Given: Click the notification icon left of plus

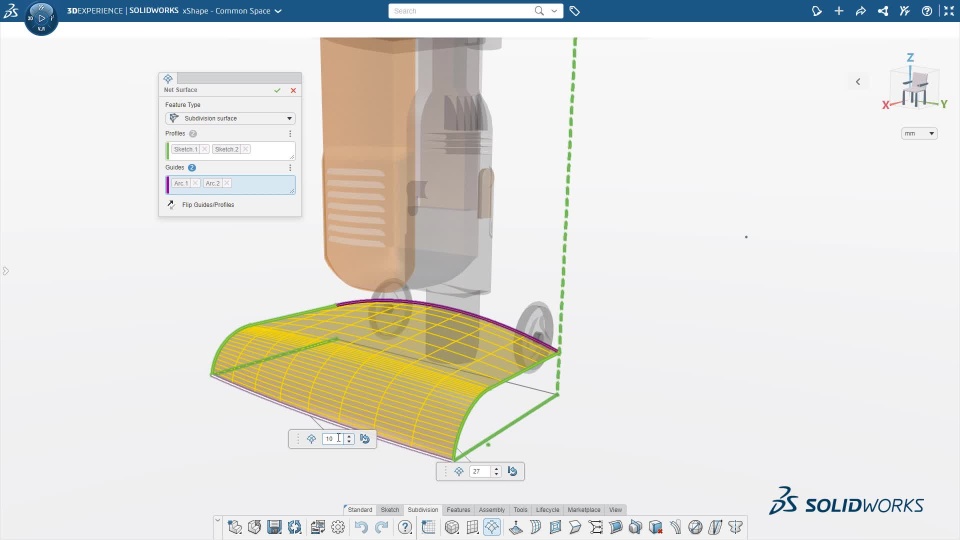Looking at the screenshot, I should 817,11.
